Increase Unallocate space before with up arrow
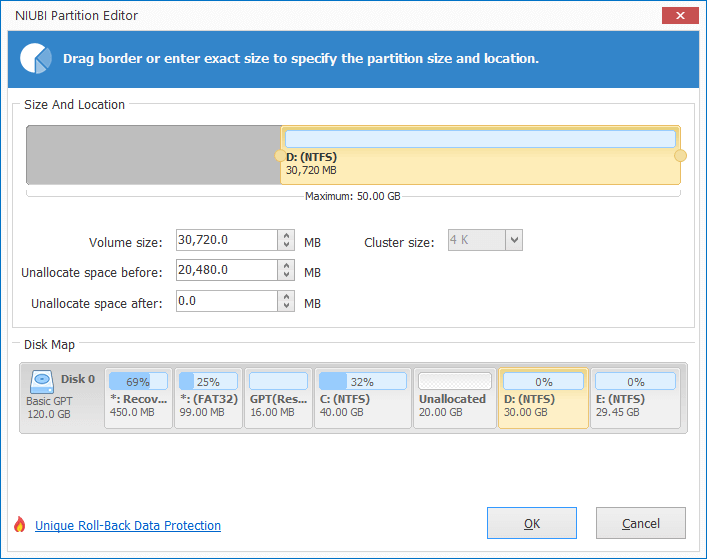This screenshot has width=707, height=559. (x=286, y=266)
